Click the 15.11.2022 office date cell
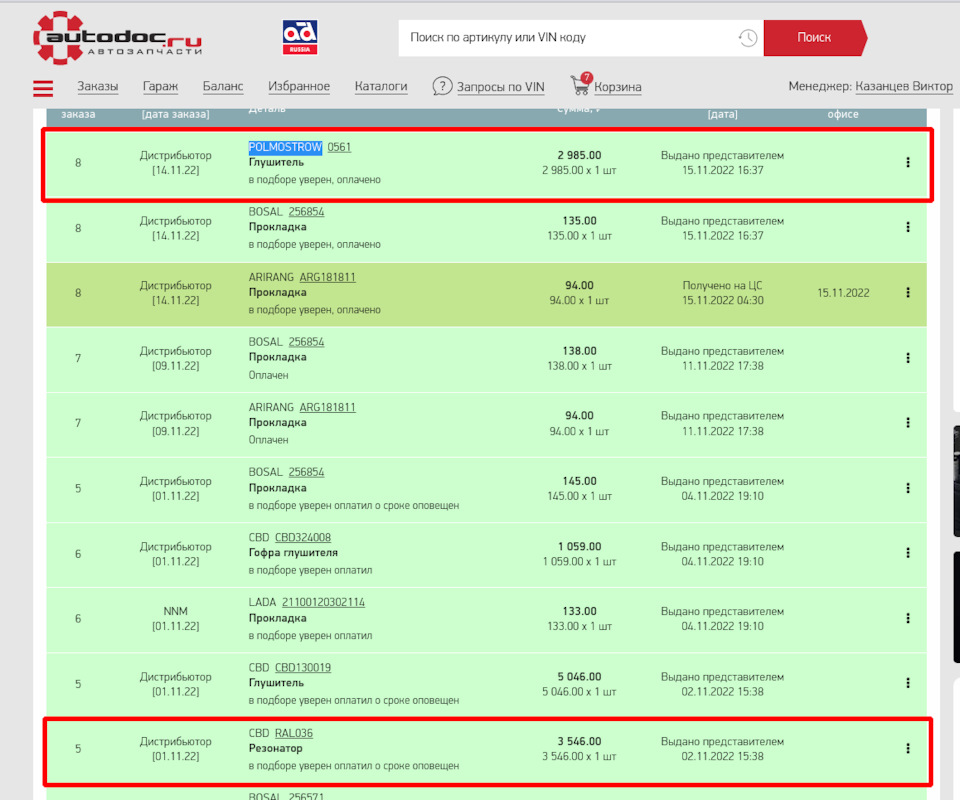960x800 pixels. [843, 293]
